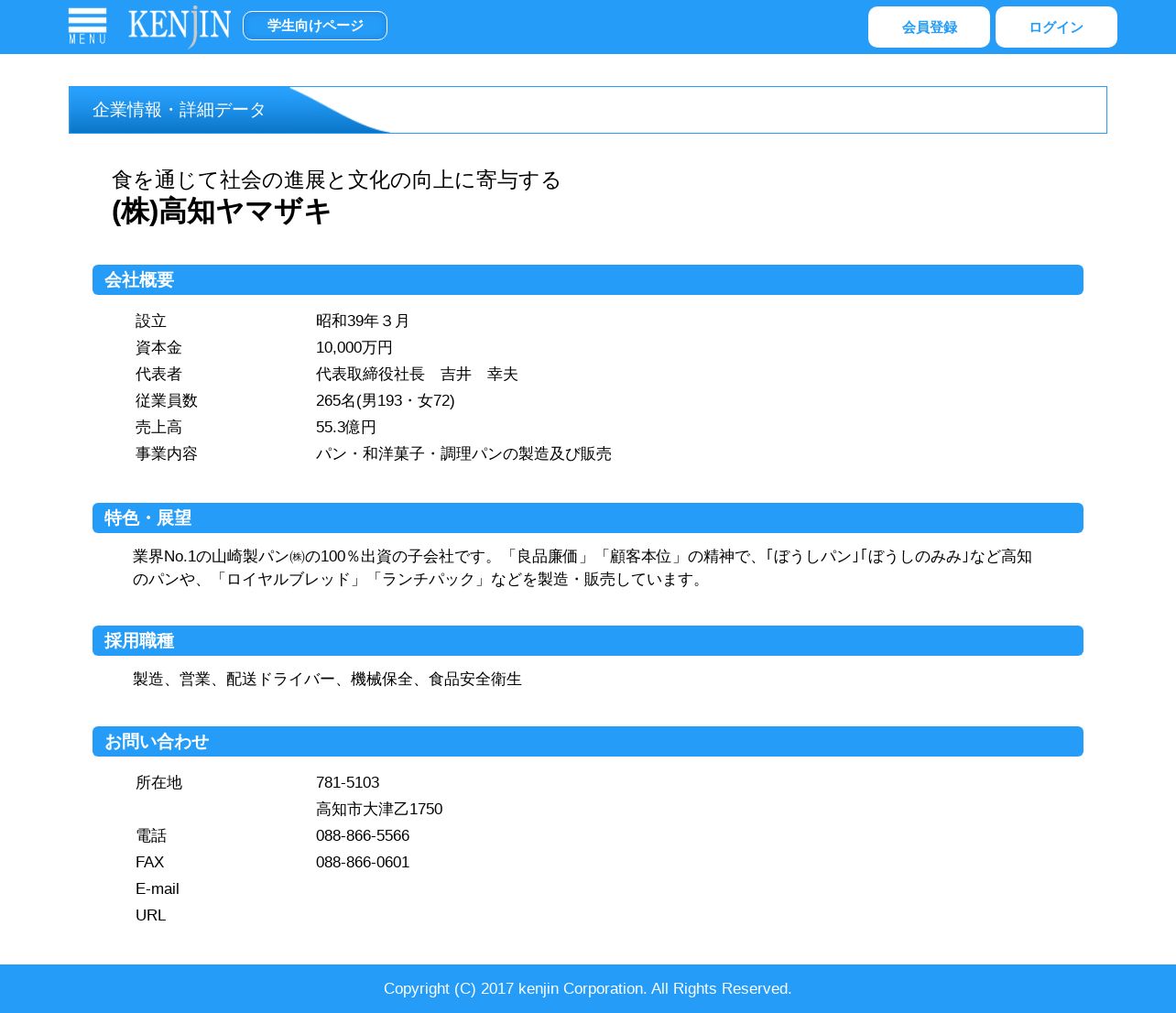1176x1013 pixels.
Task: Click the phone number 088-866-5566
Action: tap(363, 836)
